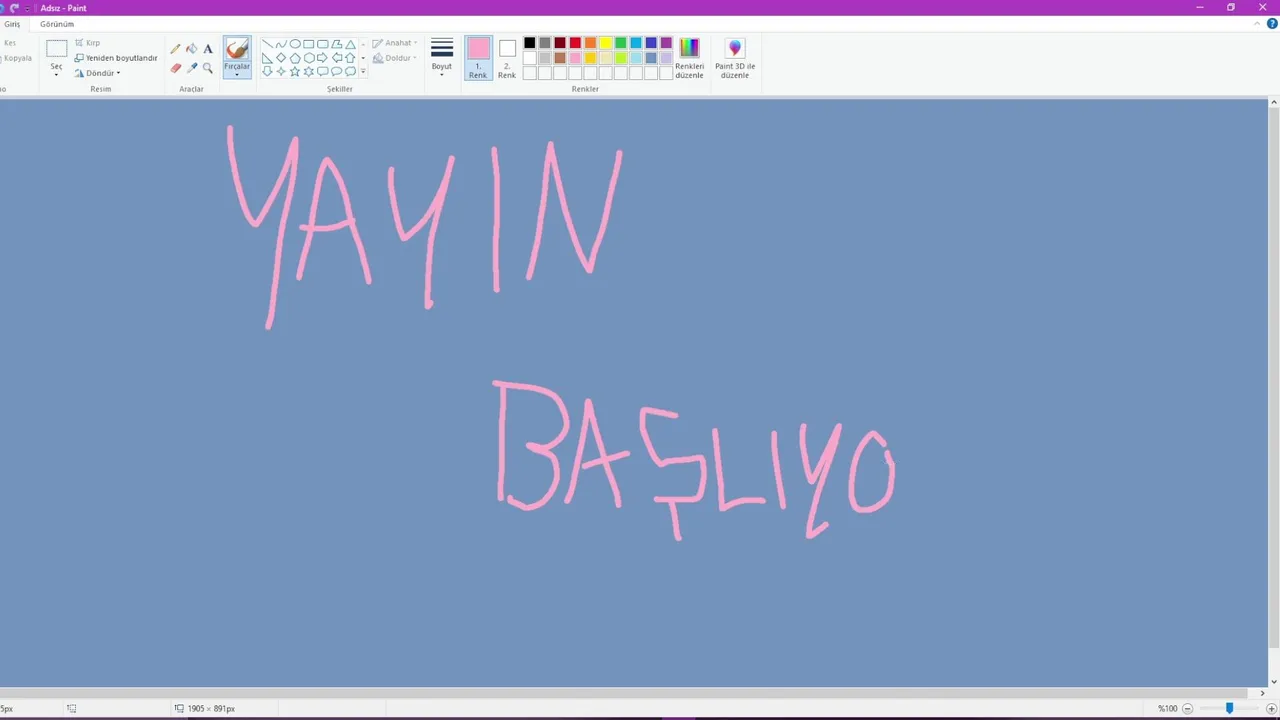The height and width of the screenshot is (720, 1280).
Task: Open the Görünüm ribbon tab
Action: (x=57, y=24)
